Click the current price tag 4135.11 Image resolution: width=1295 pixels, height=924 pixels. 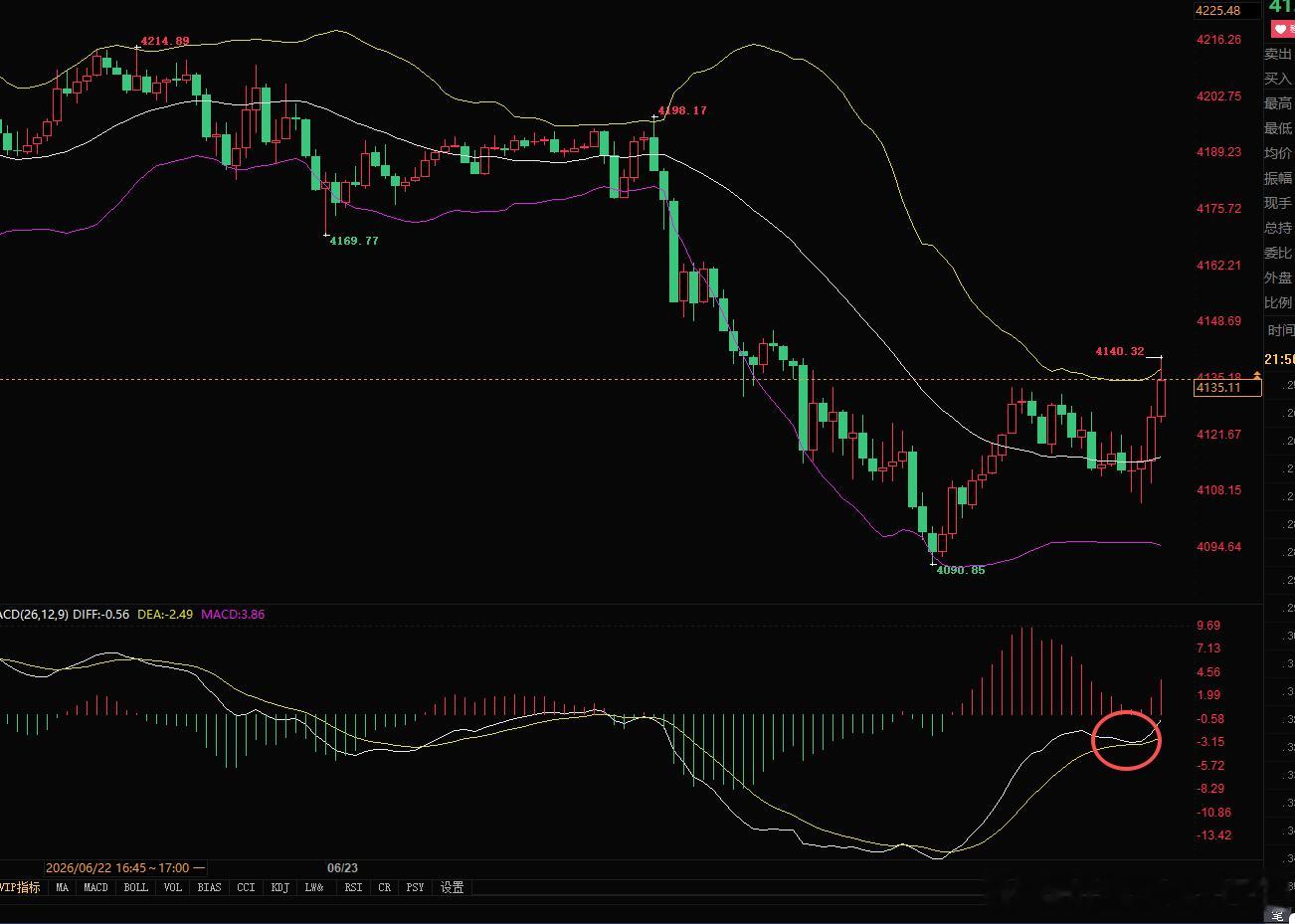pos(1227,388)
